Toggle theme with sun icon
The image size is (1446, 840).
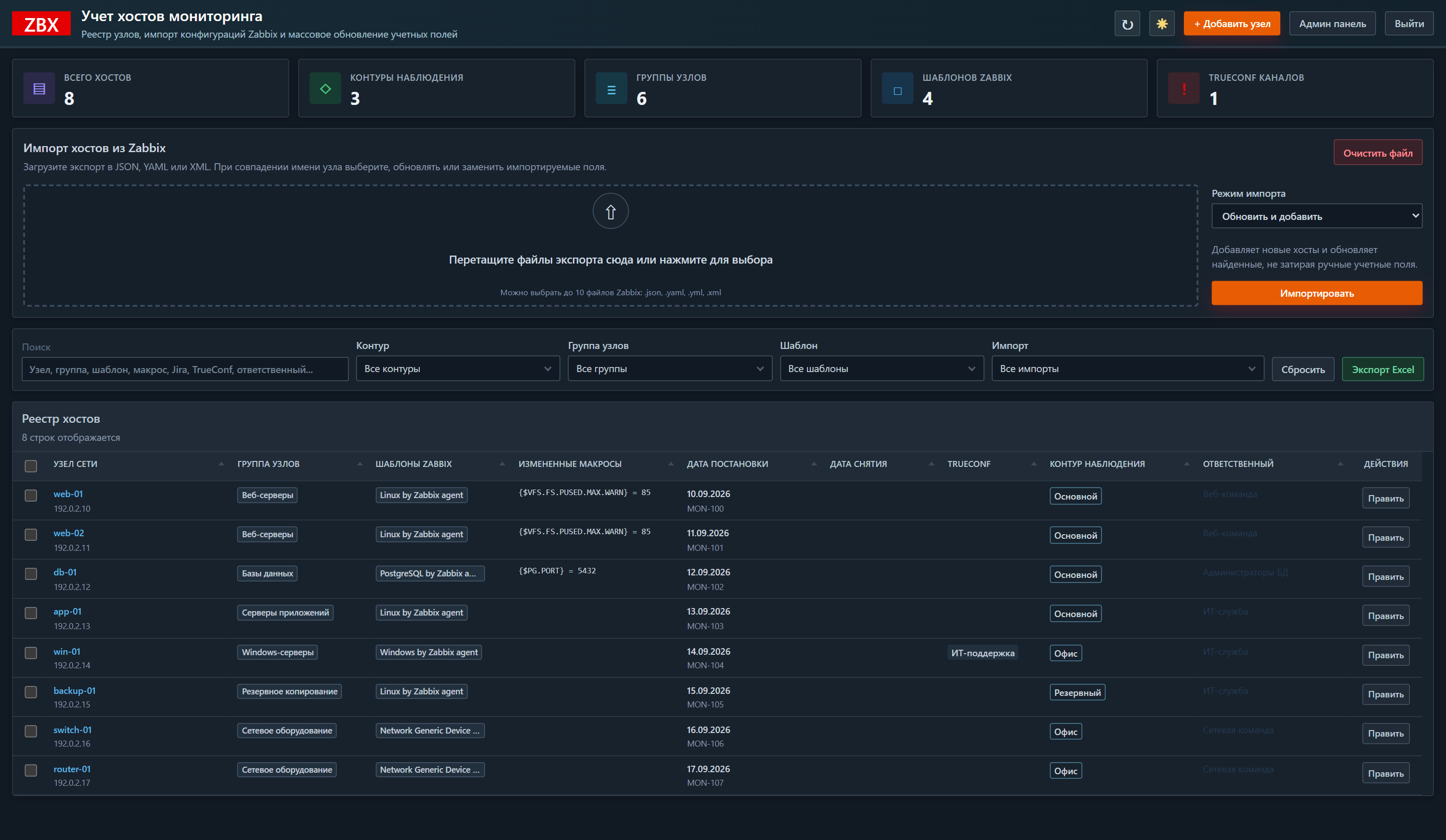coord(1162,24)
